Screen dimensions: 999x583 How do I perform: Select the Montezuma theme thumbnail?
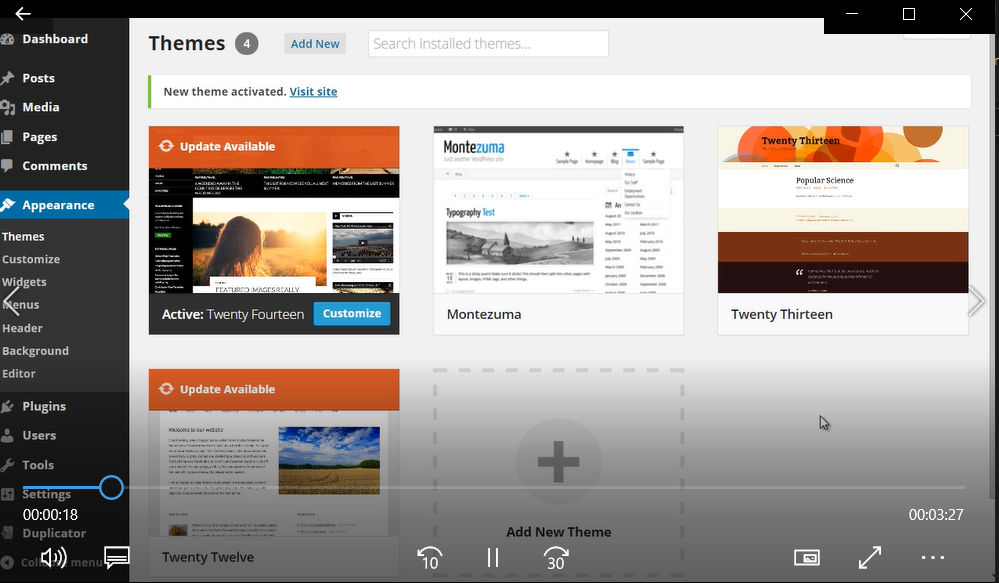[x=558, y=210]
